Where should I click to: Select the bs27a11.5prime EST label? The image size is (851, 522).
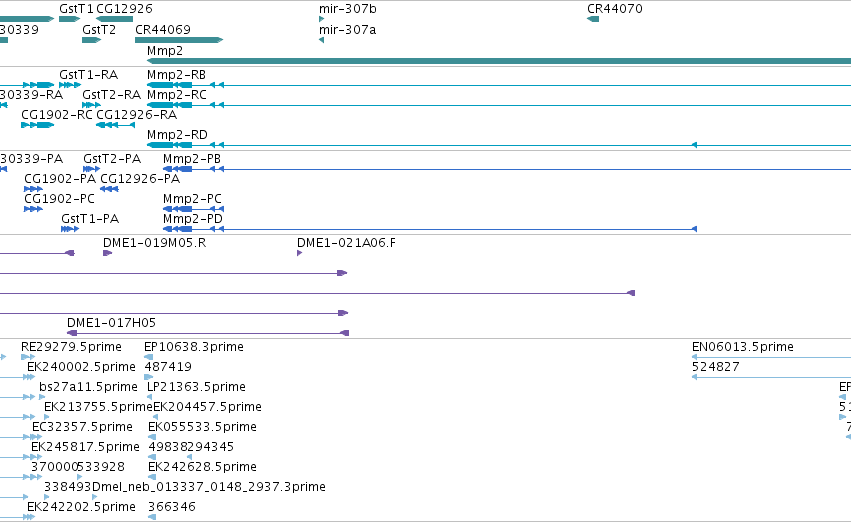click(x=88, y=387)
